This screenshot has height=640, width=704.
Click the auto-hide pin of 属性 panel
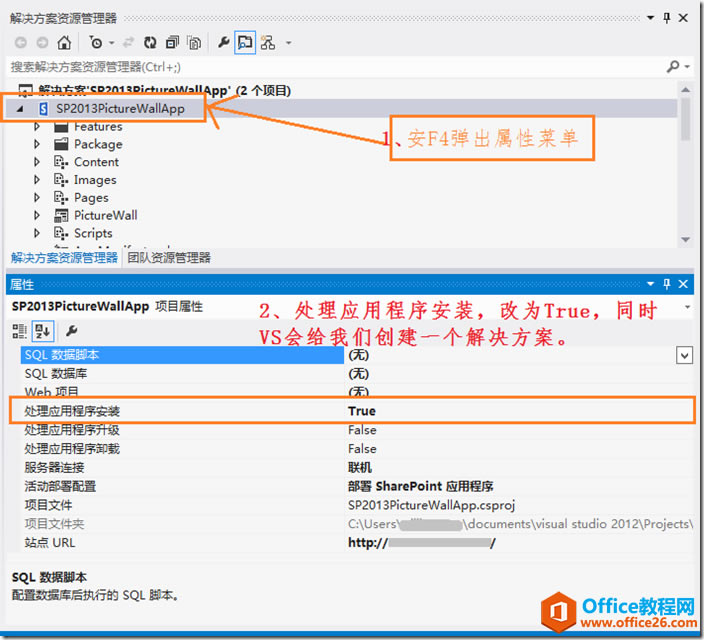click(667, 284)
